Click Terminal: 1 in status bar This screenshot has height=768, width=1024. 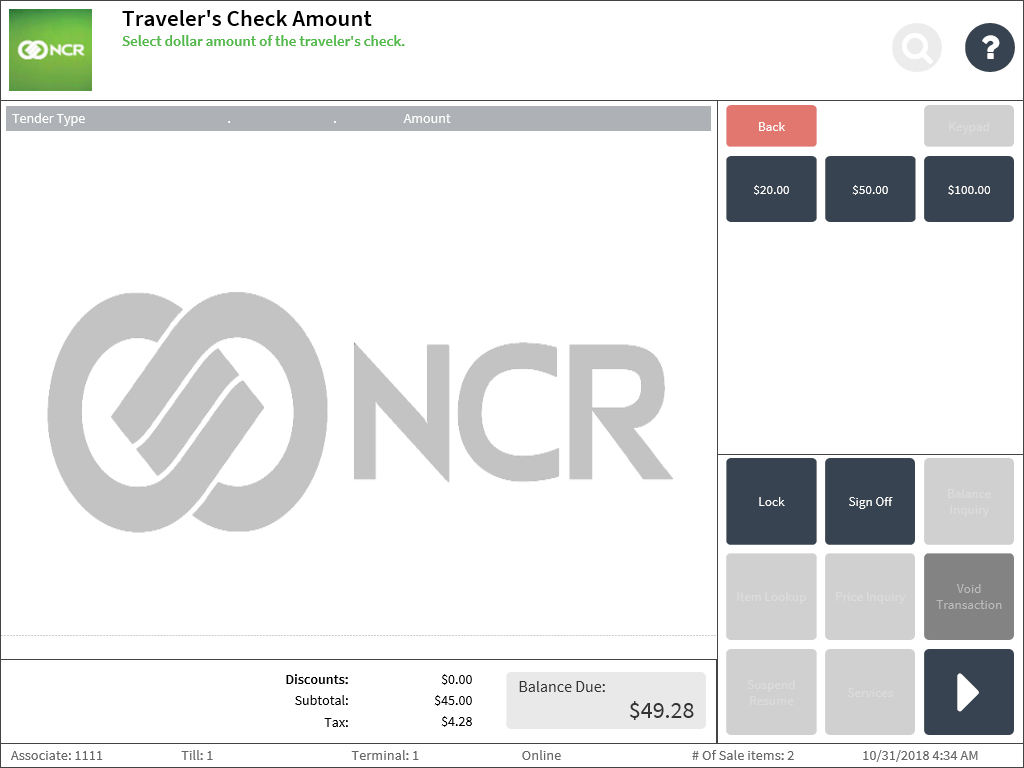click(385, 756)
